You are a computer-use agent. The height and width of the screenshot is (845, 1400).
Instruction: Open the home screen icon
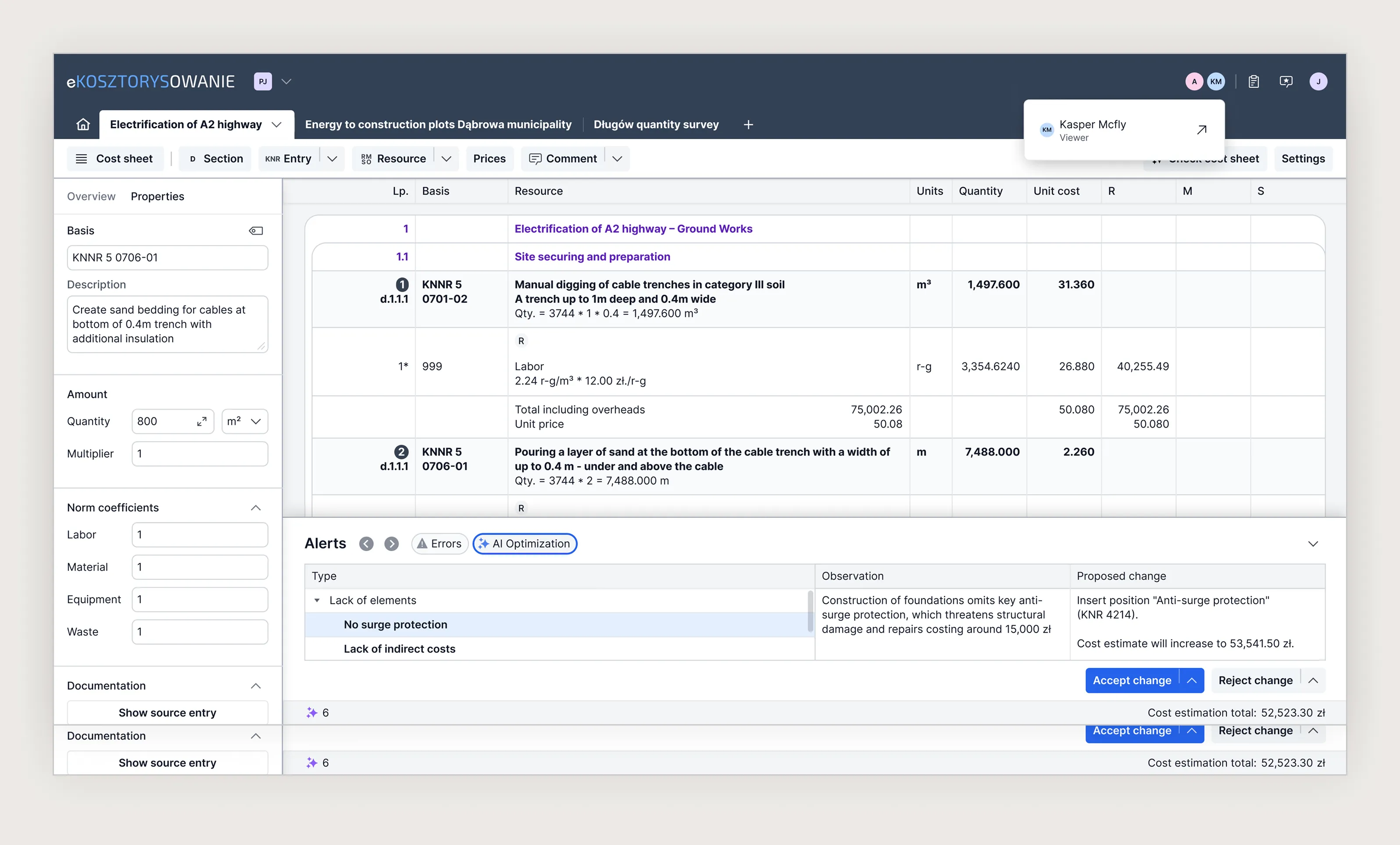click(83, 125)
